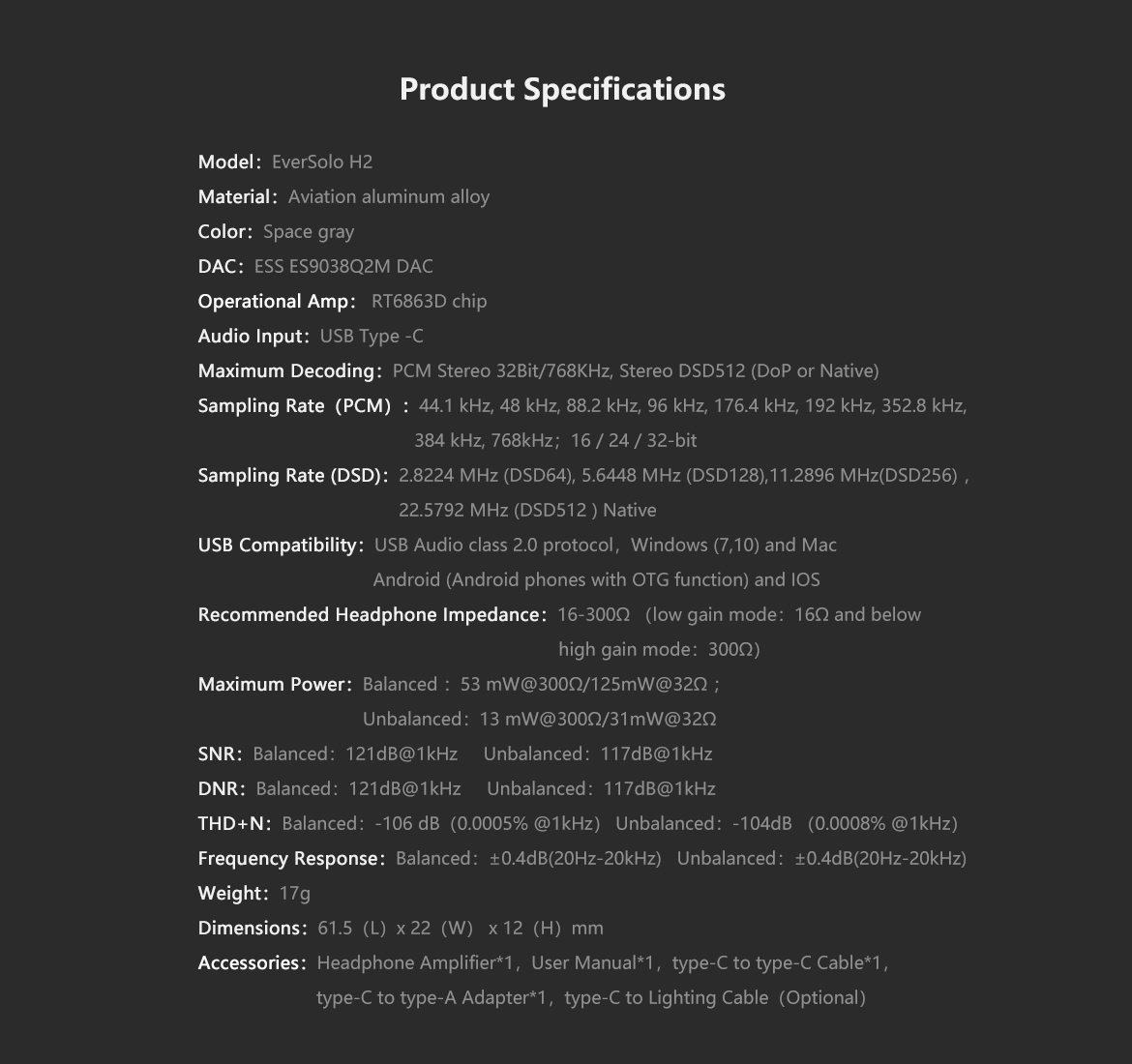The image size is (1132, 1064).
Task: Select the 17g weight value
Action: 294,894
